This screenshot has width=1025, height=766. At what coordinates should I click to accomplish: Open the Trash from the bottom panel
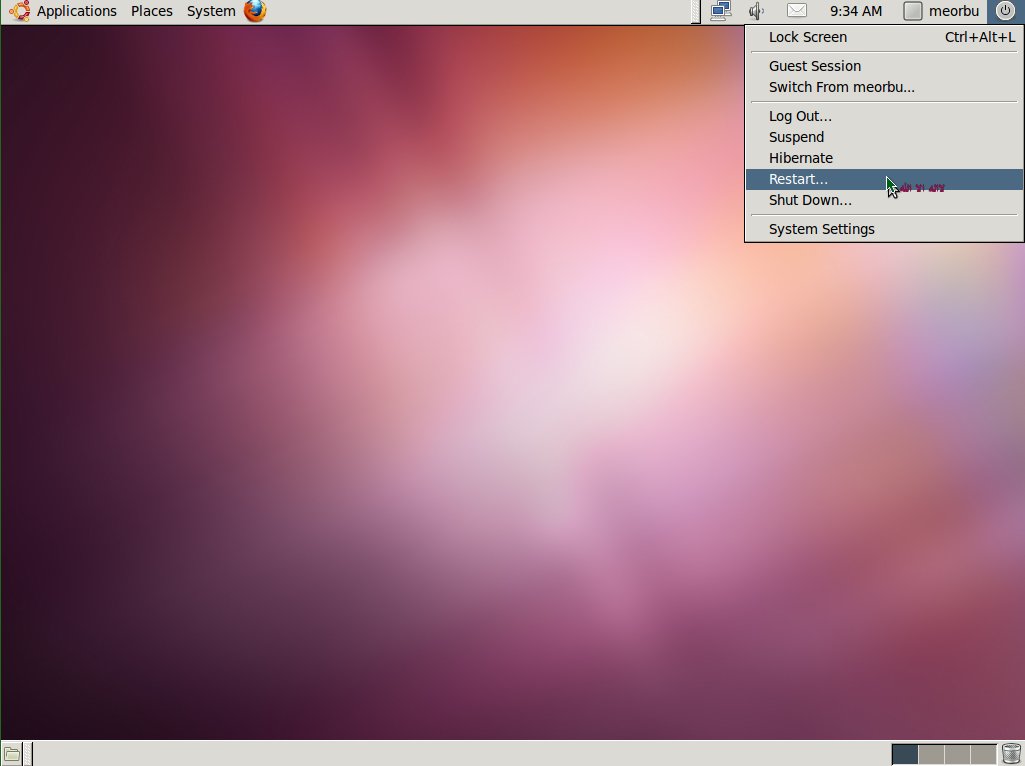pos(1010,753)
